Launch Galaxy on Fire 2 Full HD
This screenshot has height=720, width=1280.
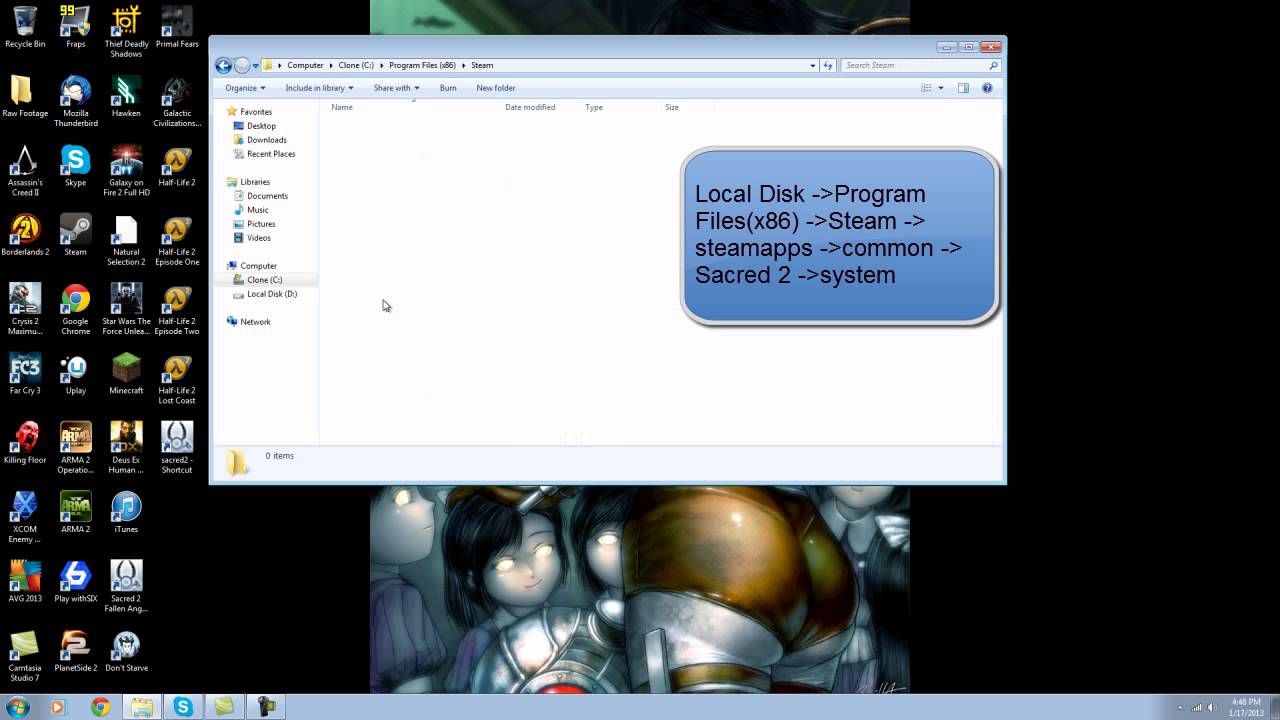pyautogui.click(x=126, y=171)
